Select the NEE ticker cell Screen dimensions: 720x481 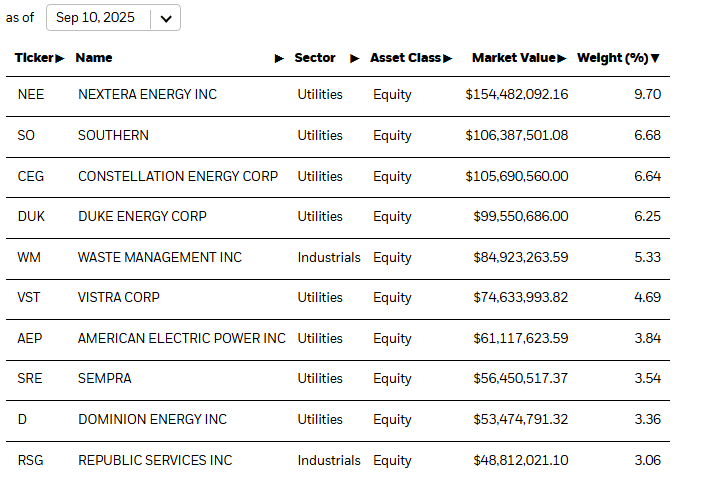(x=32, y=94)
